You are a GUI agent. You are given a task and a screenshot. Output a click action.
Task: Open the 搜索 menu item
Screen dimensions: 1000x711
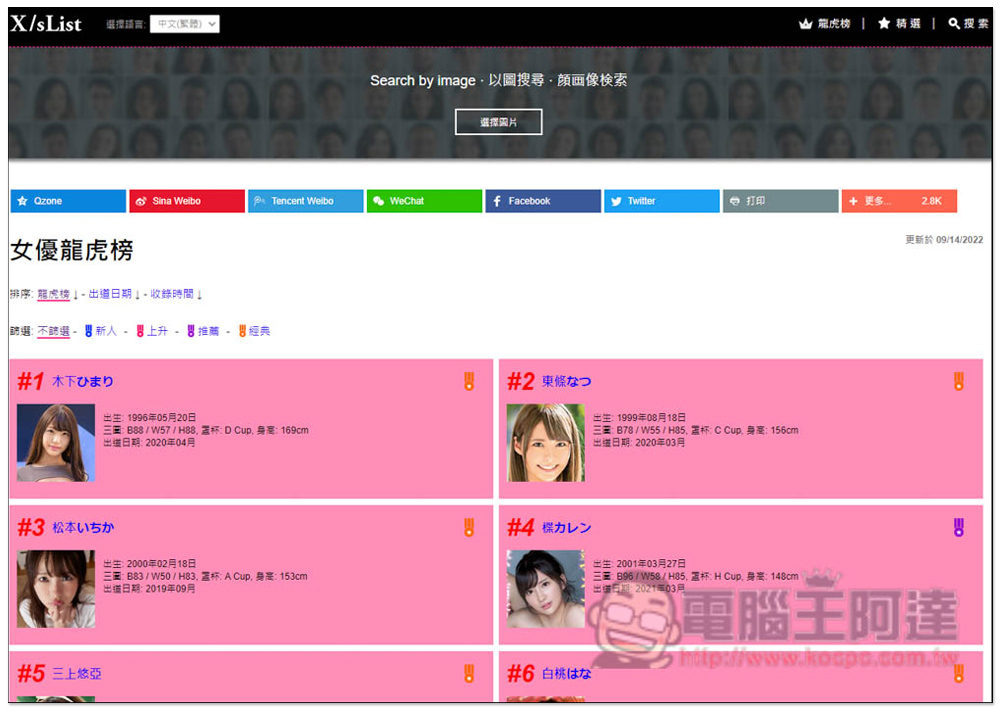click(x=976, y=24)
